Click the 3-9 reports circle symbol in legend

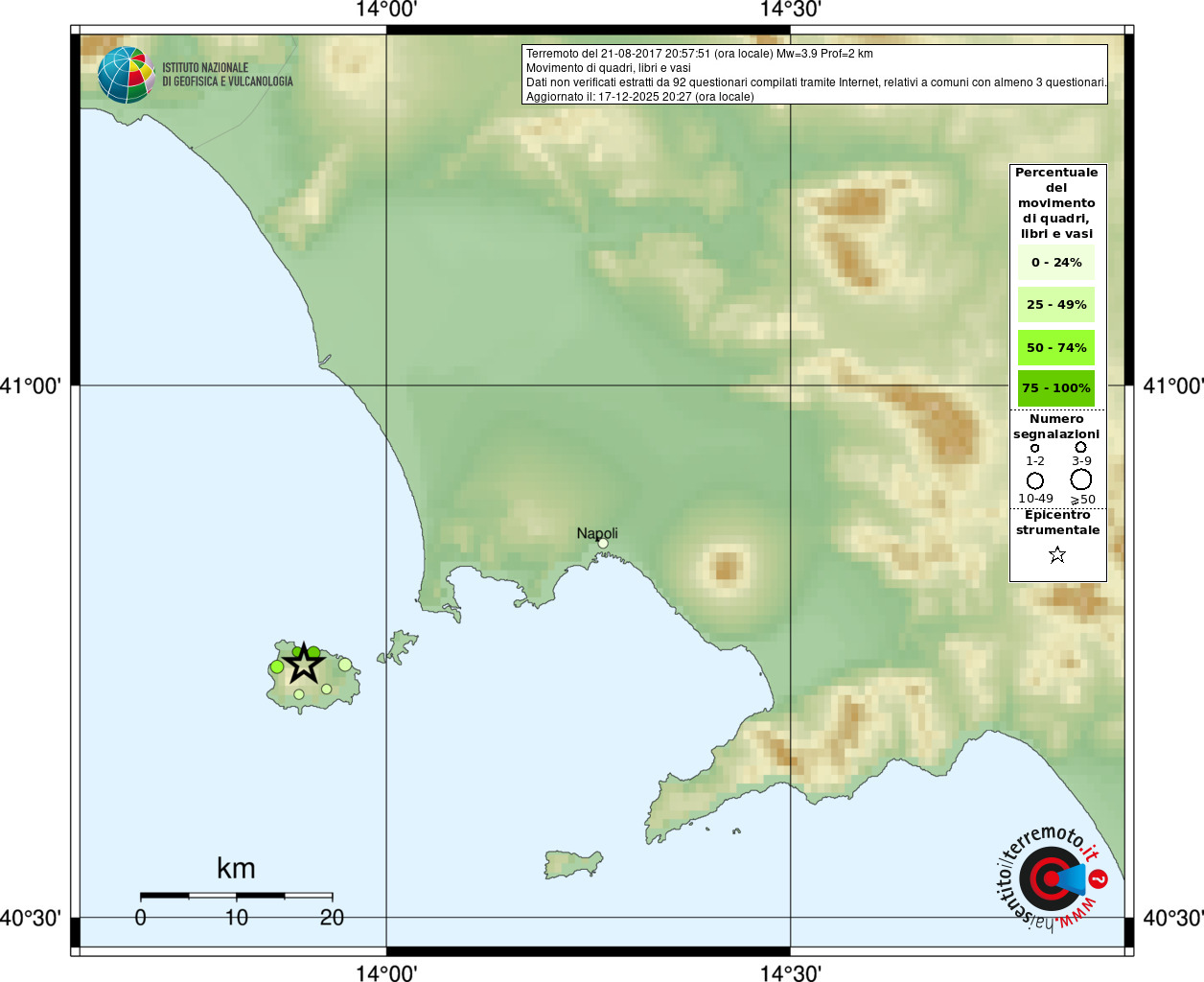1080,447
